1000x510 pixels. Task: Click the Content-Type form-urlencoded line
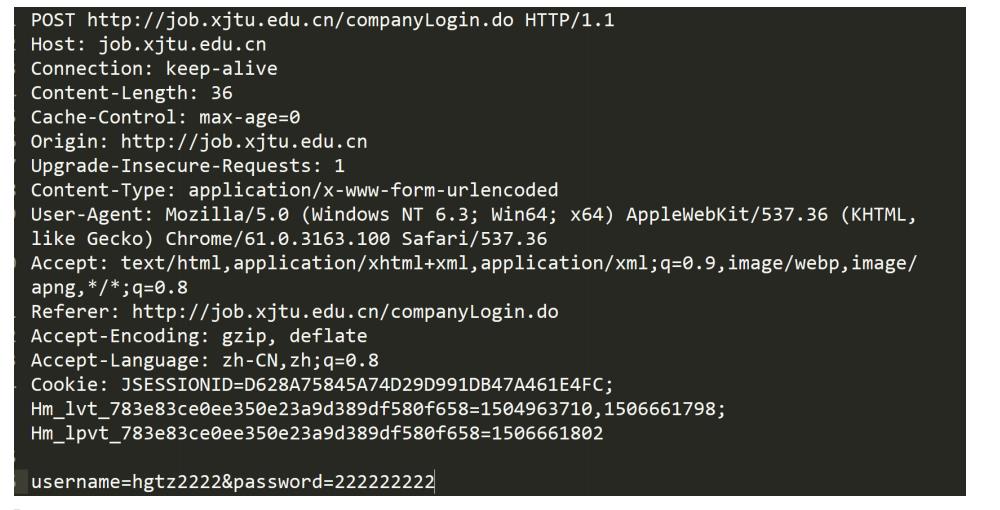pyautogui.click(x=294, y=190)
